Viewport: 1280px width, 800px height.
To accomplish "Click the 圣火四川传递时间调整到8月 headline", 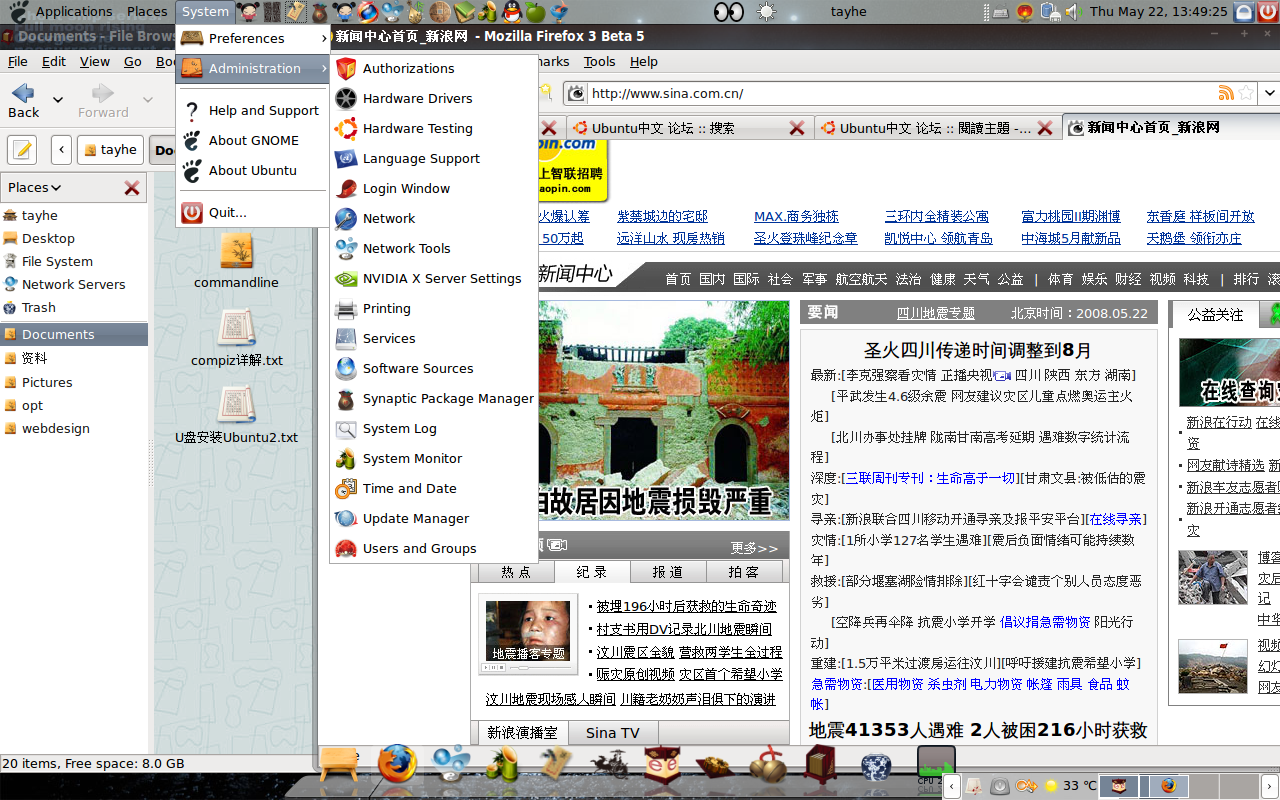I will tap(978, 350).
